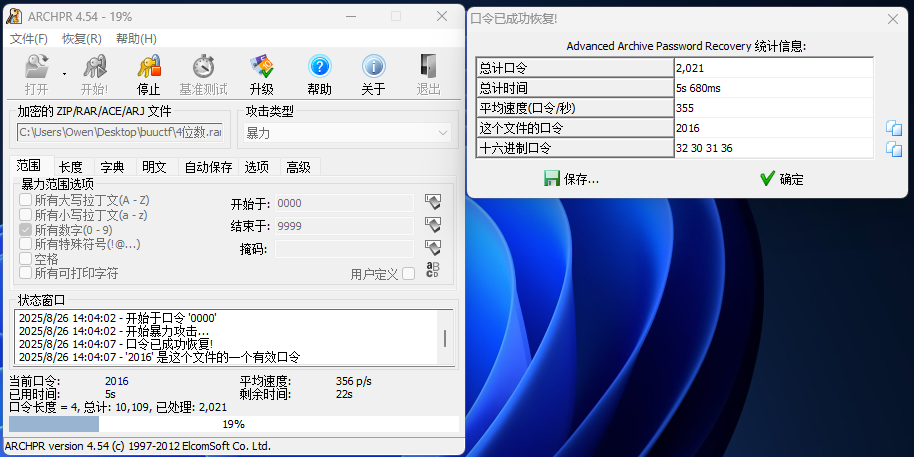The image size is (914, 457).
Task: Click the encrypted file path field
Action: coord(120,133)
